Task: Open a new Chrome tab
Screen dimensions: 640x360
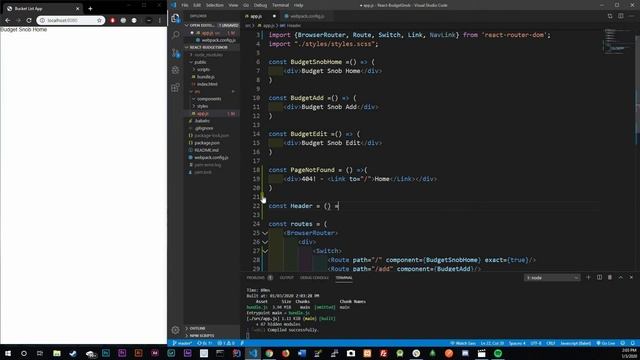Action: pyautogui.click(x=90, y=8)
